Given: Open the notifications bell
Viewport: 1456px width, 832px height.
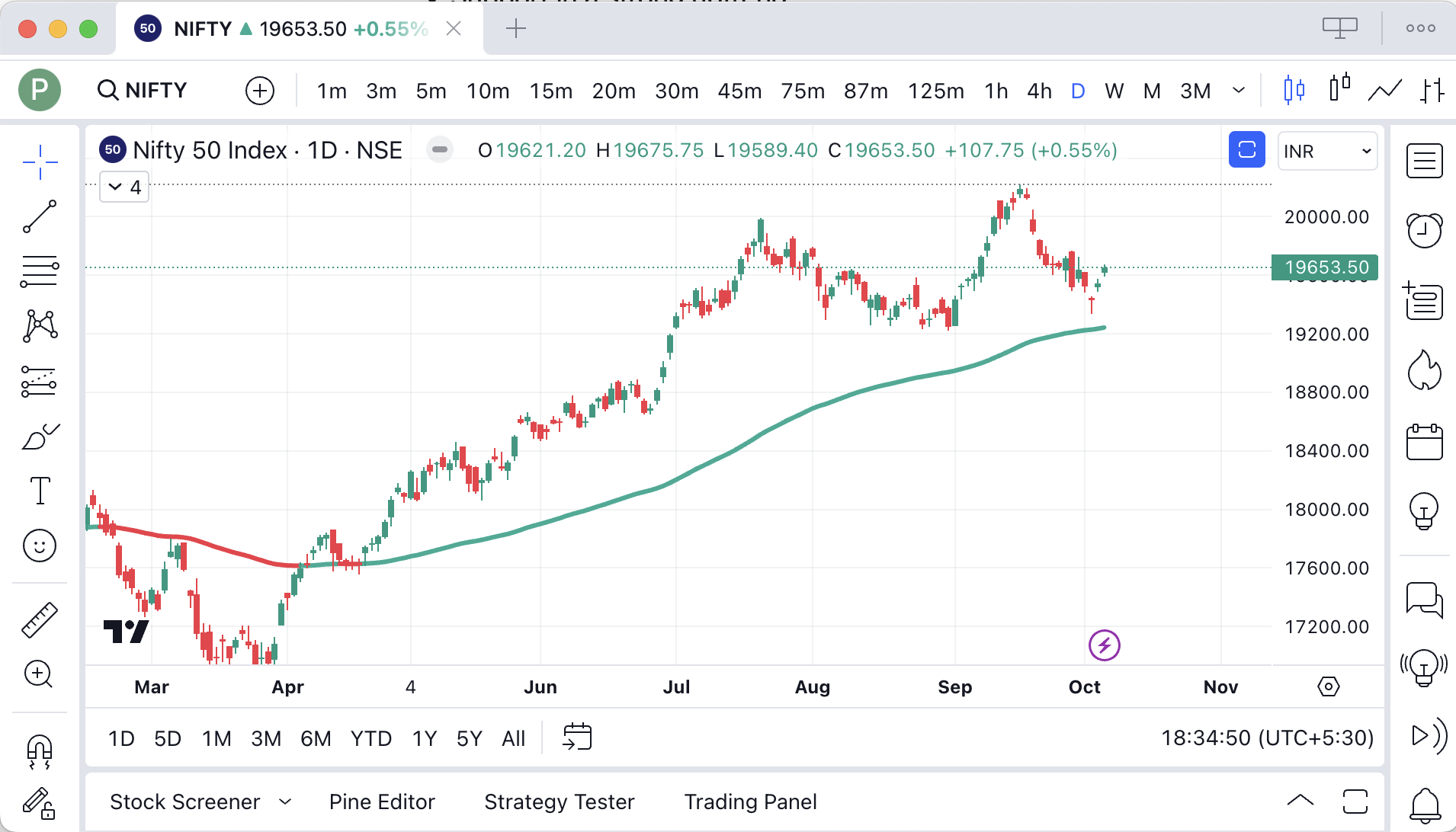Looking at the screenshot, I should [1425, 805].
